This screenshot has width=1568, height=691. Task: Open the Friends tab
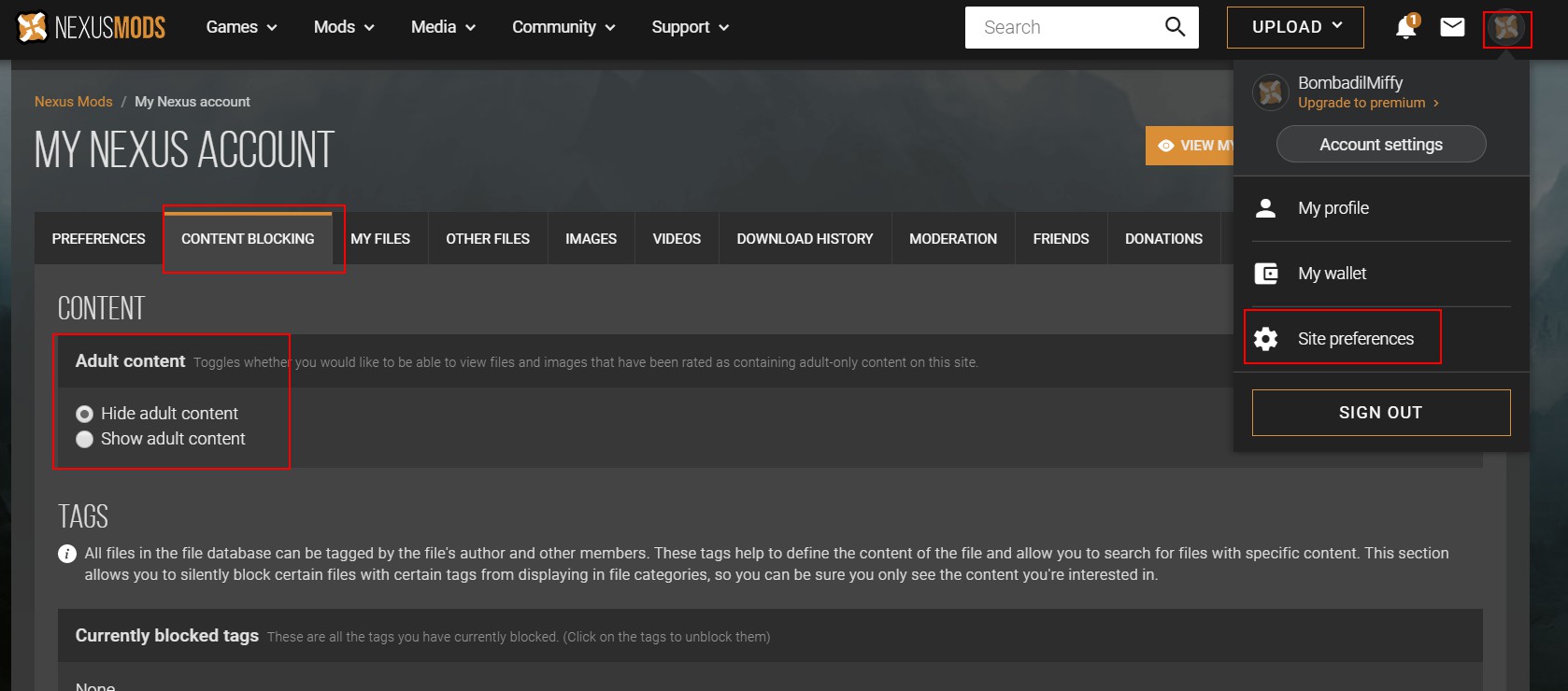[1061, 239]
